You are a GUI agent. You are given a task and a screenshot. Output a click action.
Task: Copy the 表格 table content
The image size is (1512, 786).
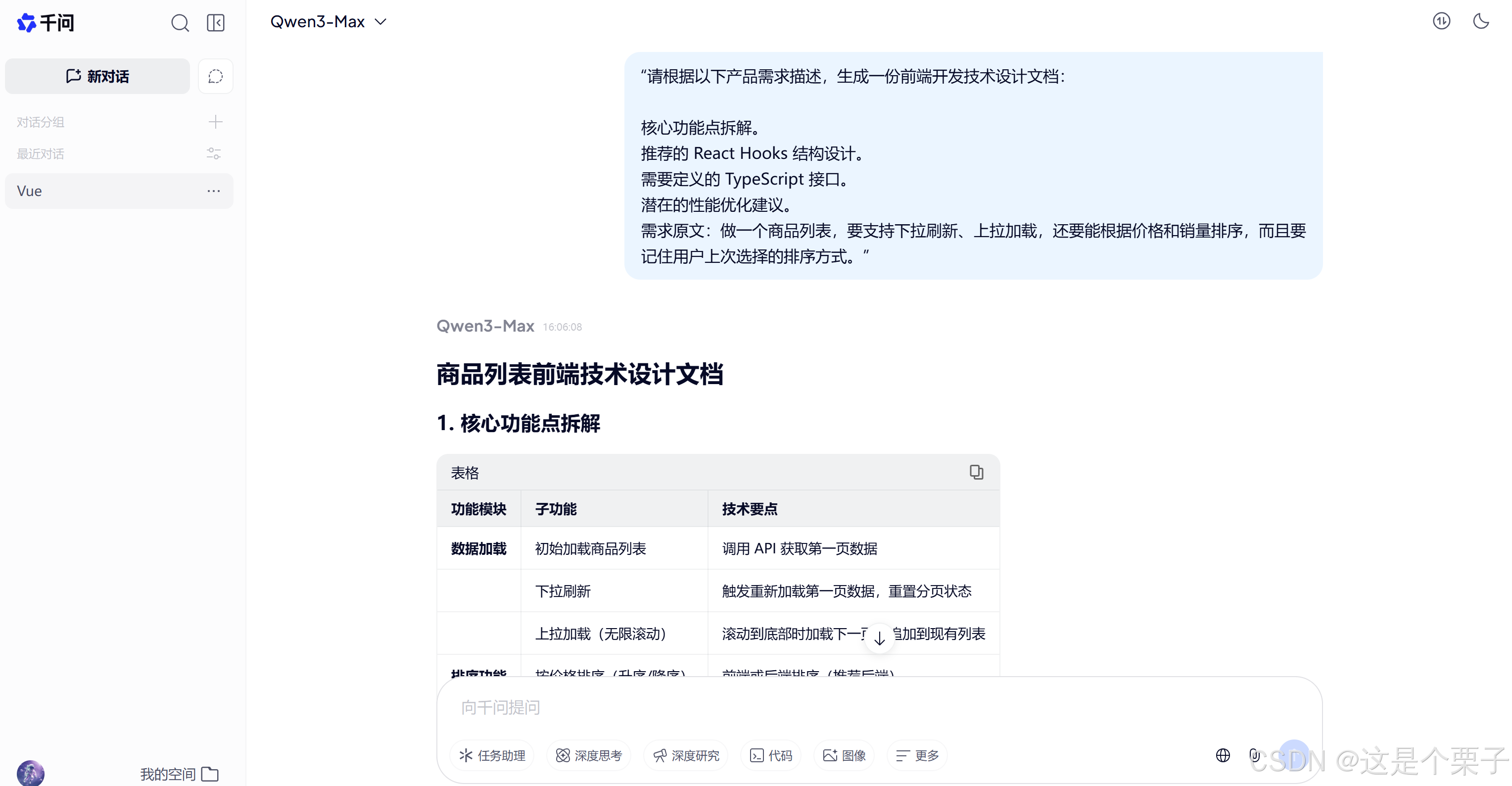coord(976,472)
